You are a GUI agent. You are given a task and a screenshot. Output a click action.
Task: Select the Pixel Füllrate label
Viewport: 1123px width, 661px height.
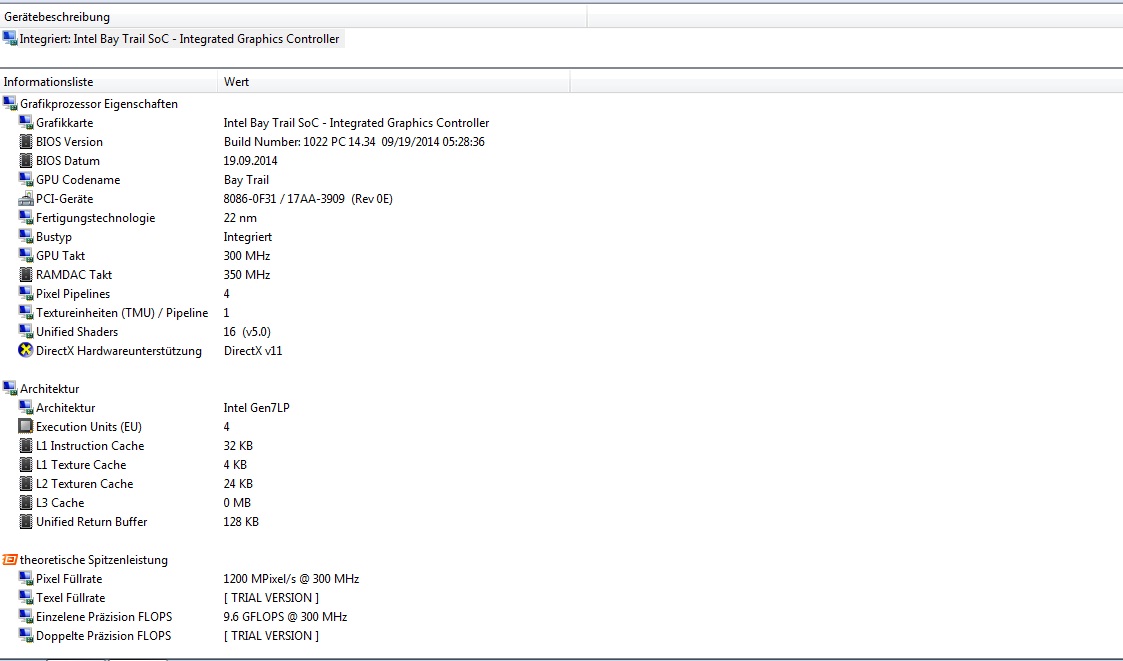(69, 579)
